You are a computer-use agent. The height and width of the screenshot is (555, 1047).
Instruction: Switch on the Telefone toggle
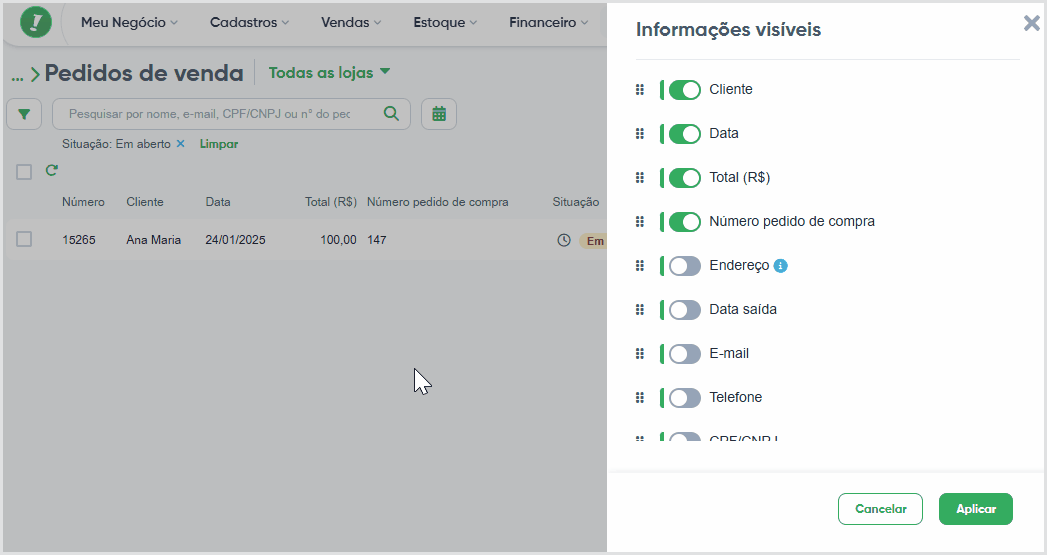pyautogui.click(x=684, y=398)
